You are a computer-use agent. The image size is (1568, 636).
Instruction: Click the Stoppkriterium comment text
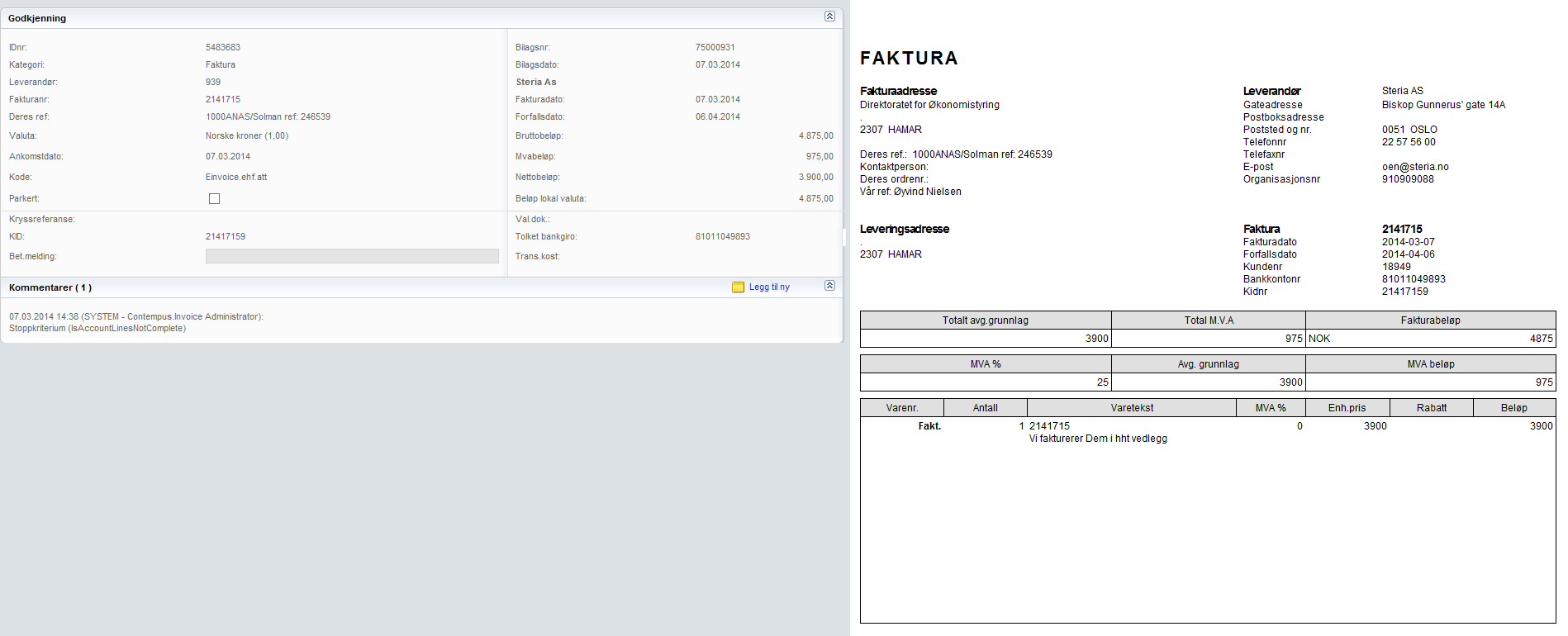pyautogui.click(x=97, y=329)
